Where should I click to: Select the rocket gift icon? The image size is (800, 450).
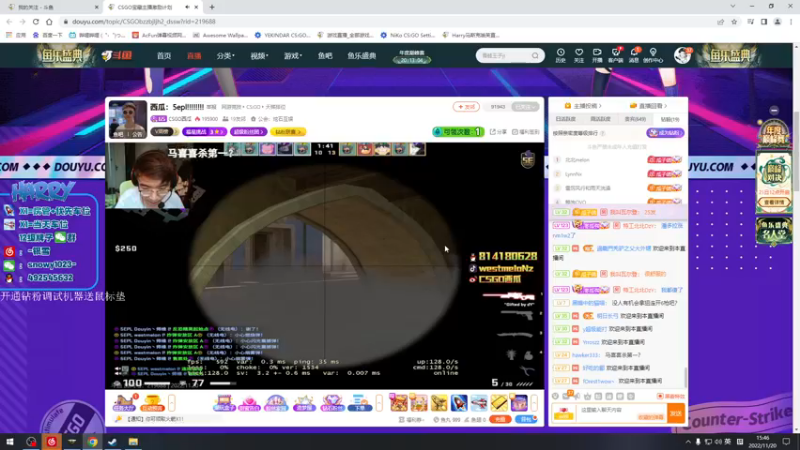(459, 403)
